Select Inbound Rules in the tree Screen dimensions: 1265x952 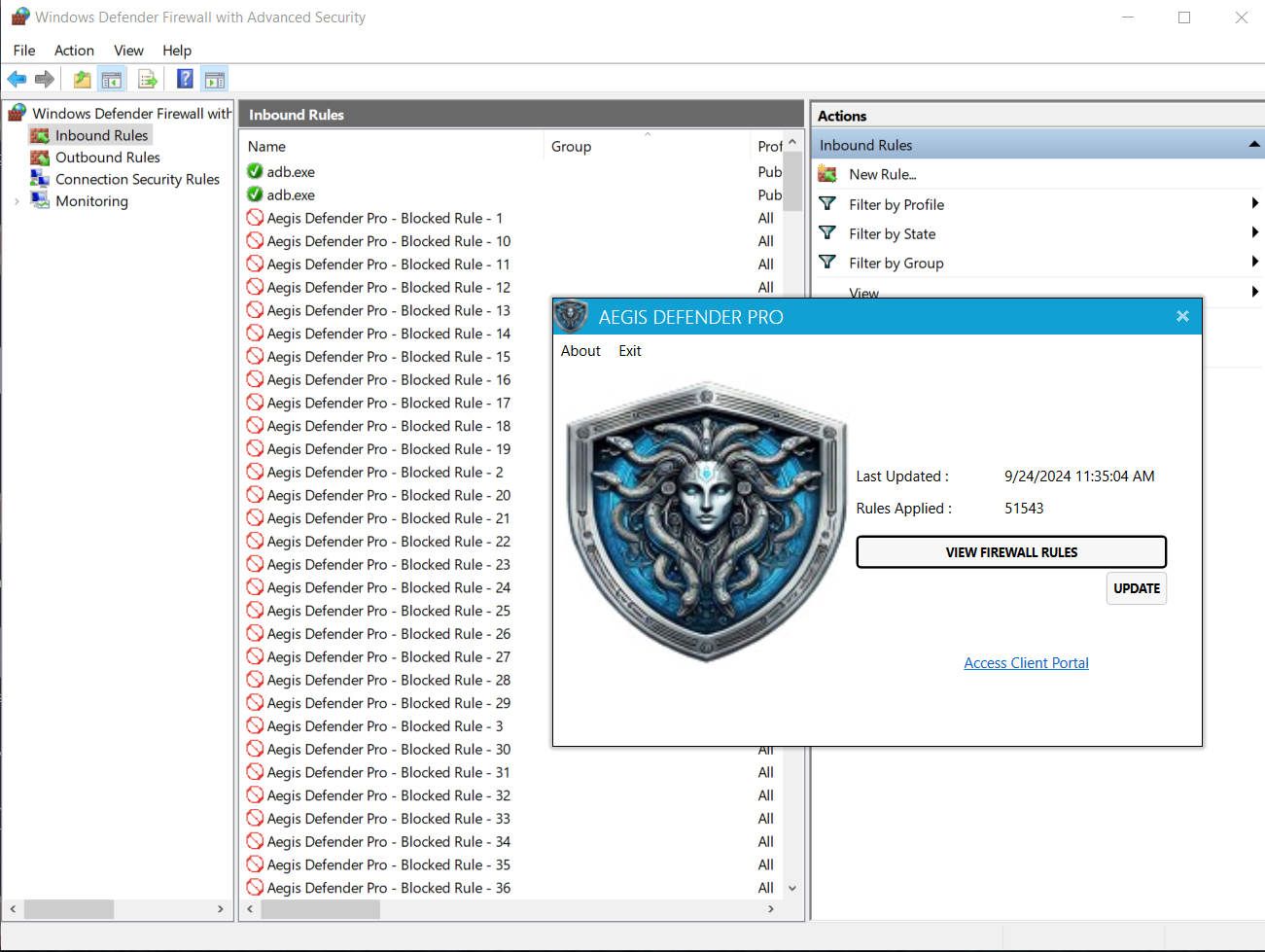tap(101, 135)
